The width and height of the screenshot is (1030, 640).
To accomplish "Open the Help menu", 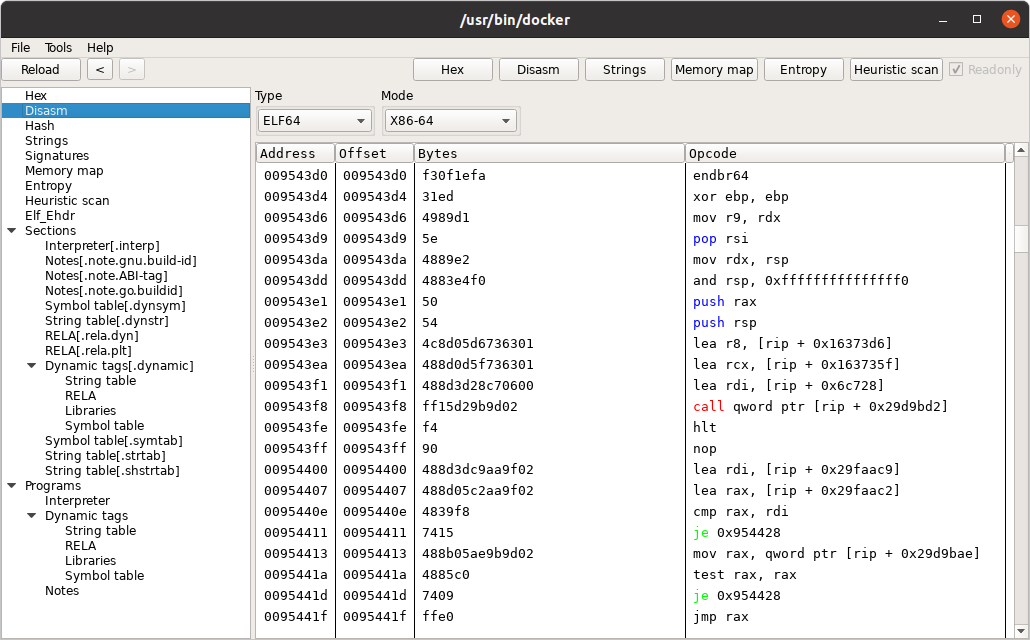I will point(100,47).
